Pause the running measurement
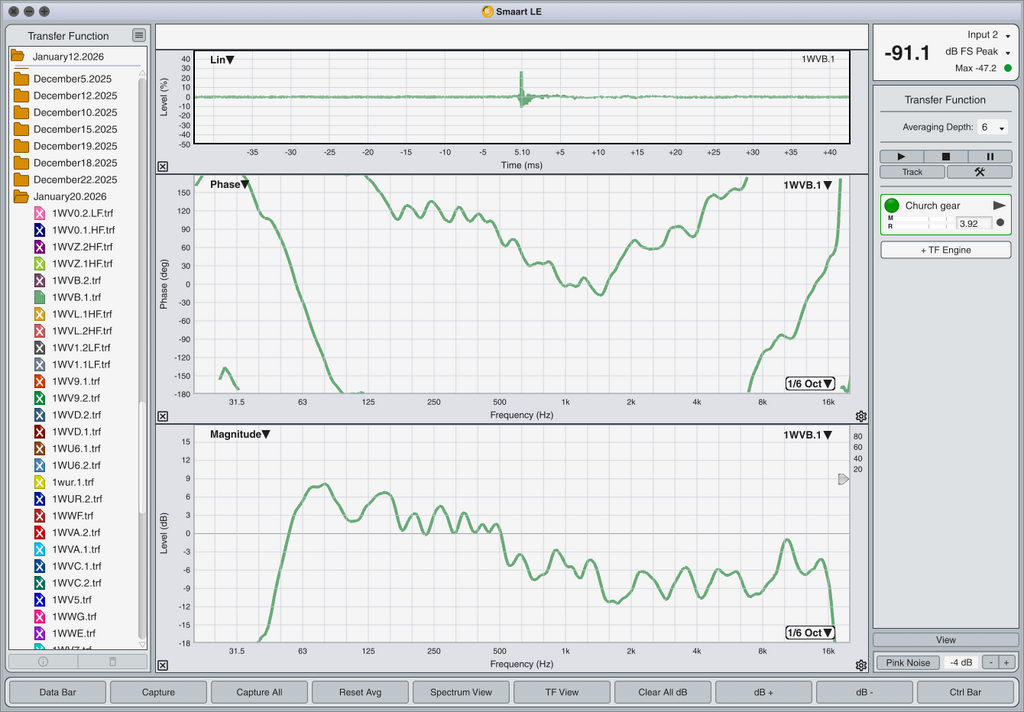Screen dimensions: 1024x712 pyautogui.click(x=990, y=157)
